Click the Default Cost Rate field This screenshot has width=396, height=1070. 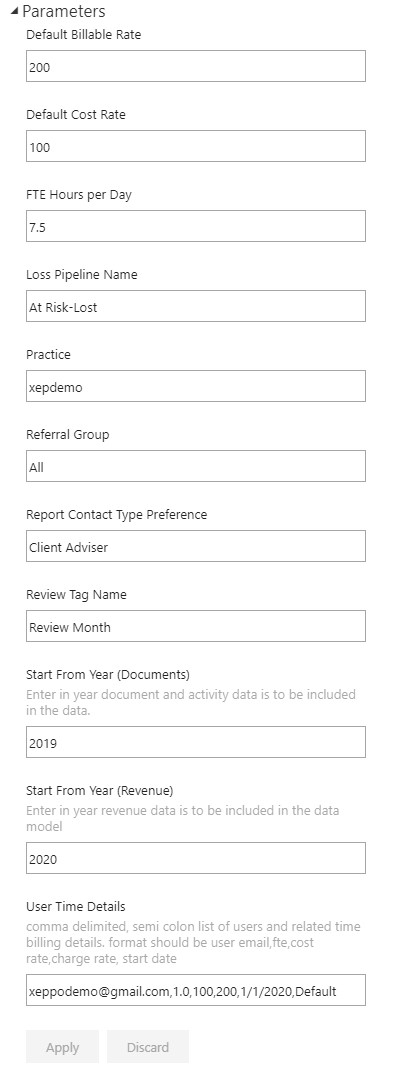click(196, 146)
